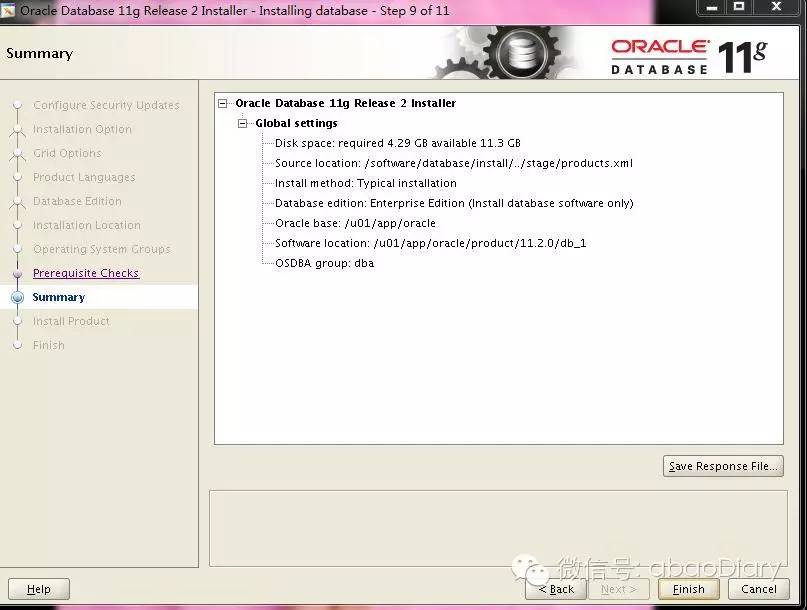Select 'Database edition: Enterprise Edition' row
The image size is (807, 610).
[454, 203]
